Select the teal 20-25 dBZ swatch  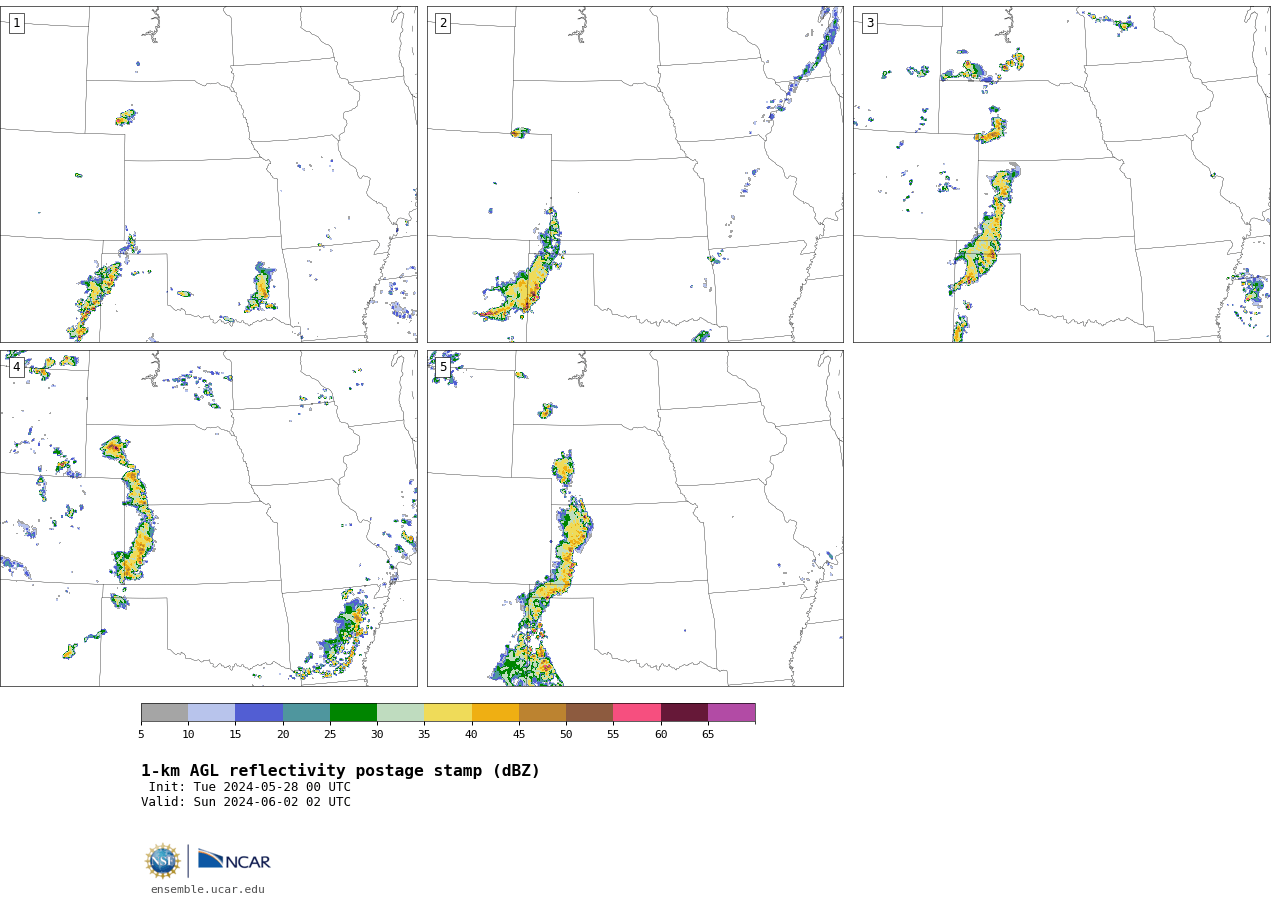(x=306, y=713)
